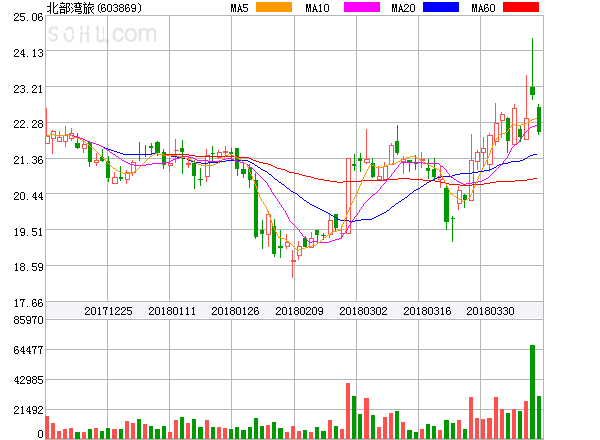Click the 24.13 price axis value
This screenshot has height=440, width=600.
[x=28, y=53]
